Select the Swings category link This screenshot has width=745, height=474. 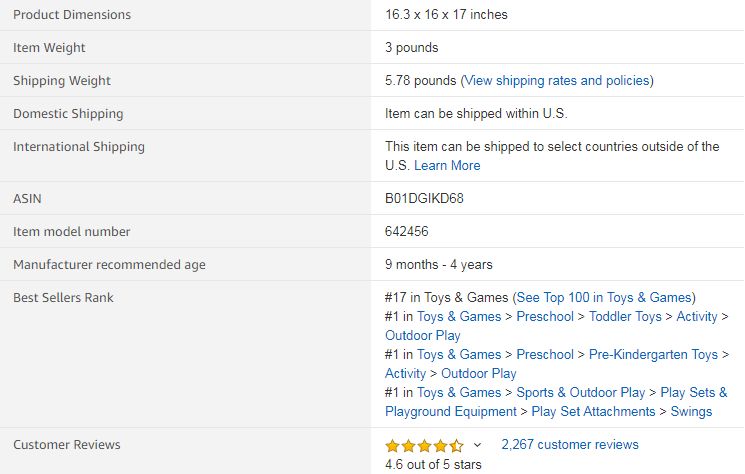pos(692,411)
